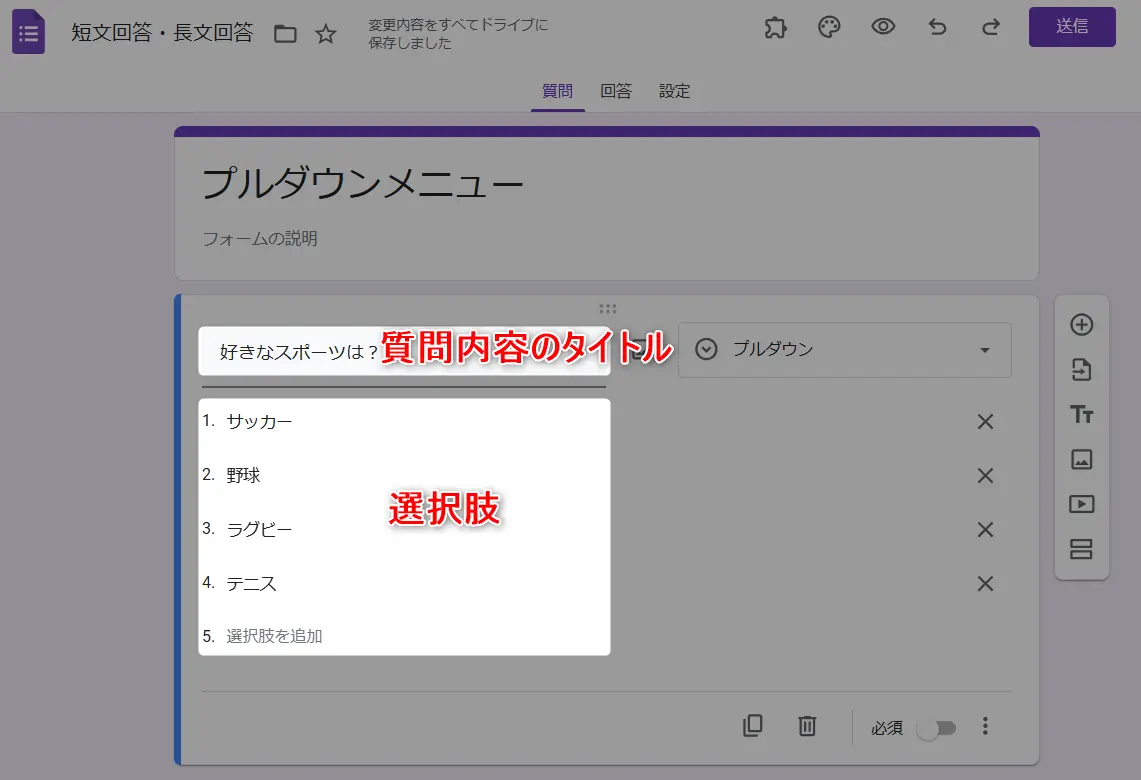Switch to the 質問 tab
Viewport: 1141px width, 780px height.
[557, 92]
